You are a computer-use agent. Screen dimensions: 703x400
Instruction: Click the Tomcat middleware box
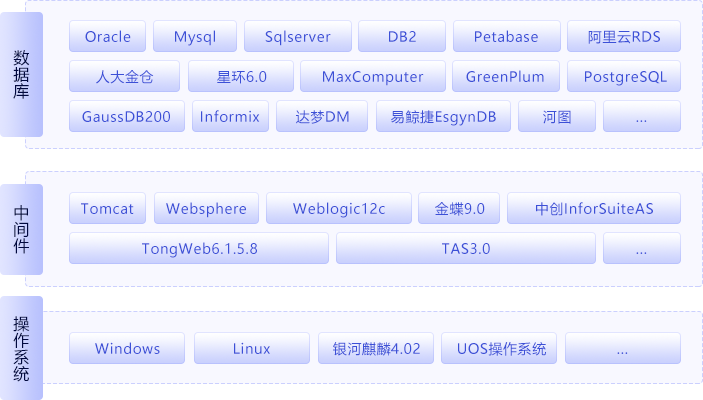pos(108,209)
